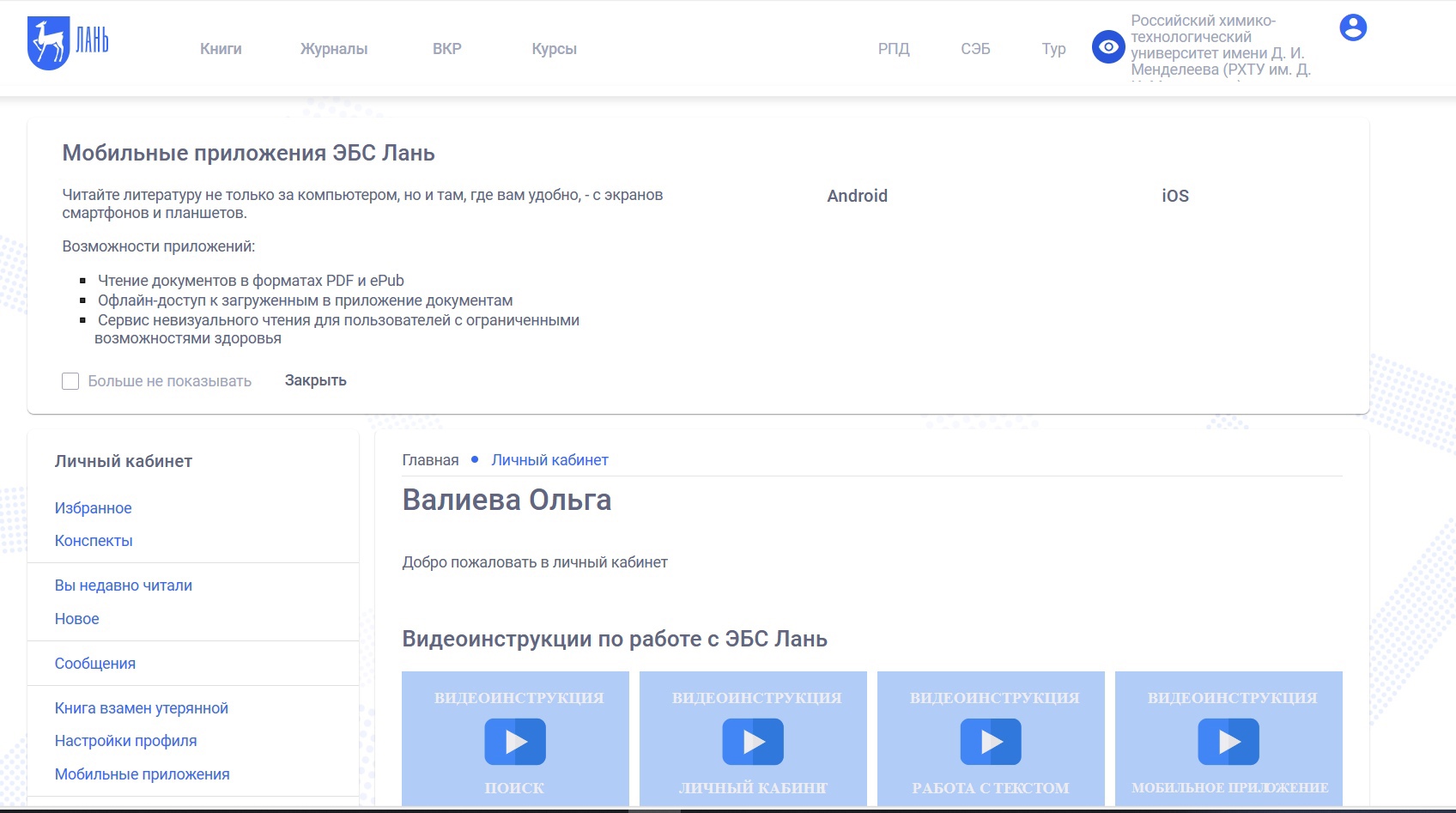1456x813 pixels.
Task: Close the mobile apps banner via Закрыть
Action: [x=316, y=380]
